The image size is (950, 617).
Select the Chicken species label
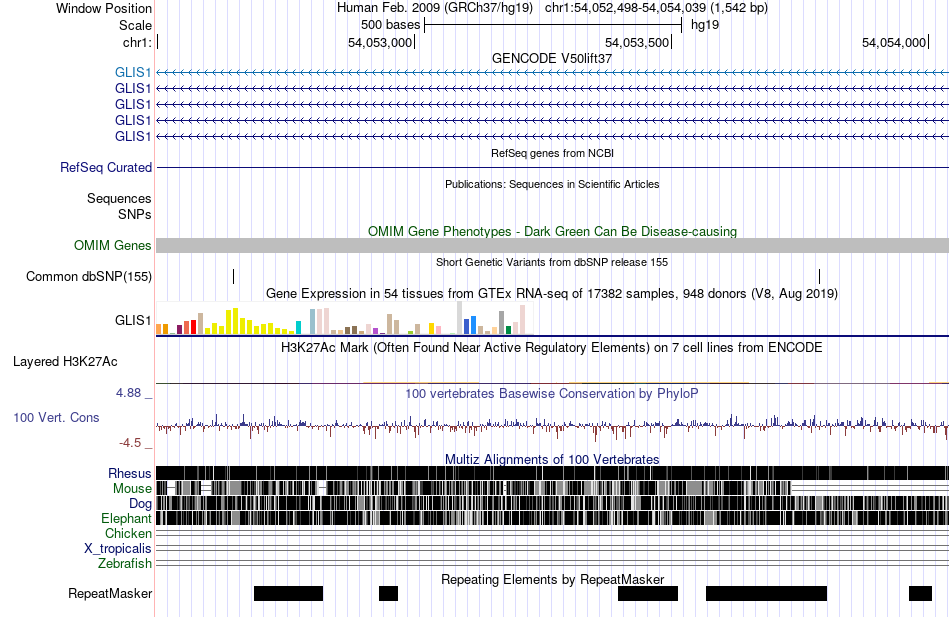(128, 533)
